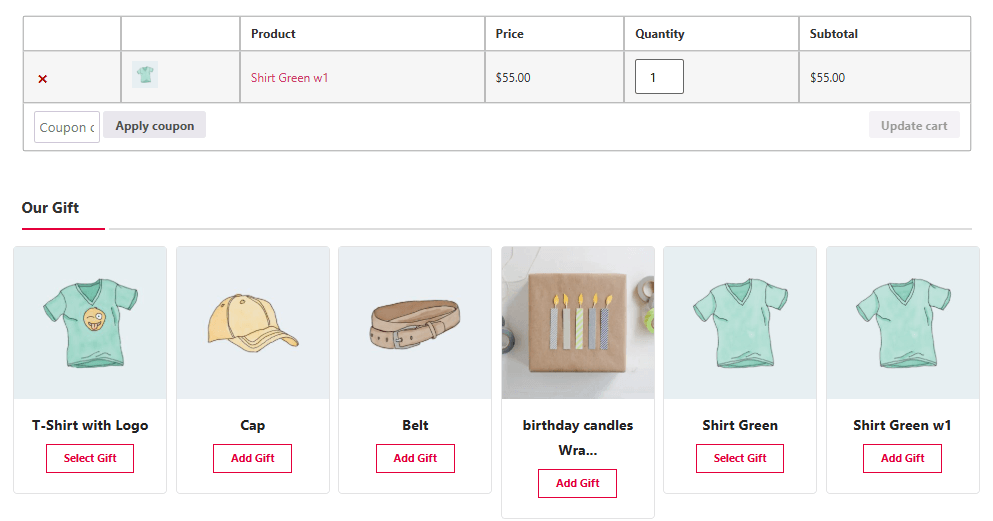Open the cart item shirt thumbnail
This screenshot has width=993, height=521.
(145, 75)
